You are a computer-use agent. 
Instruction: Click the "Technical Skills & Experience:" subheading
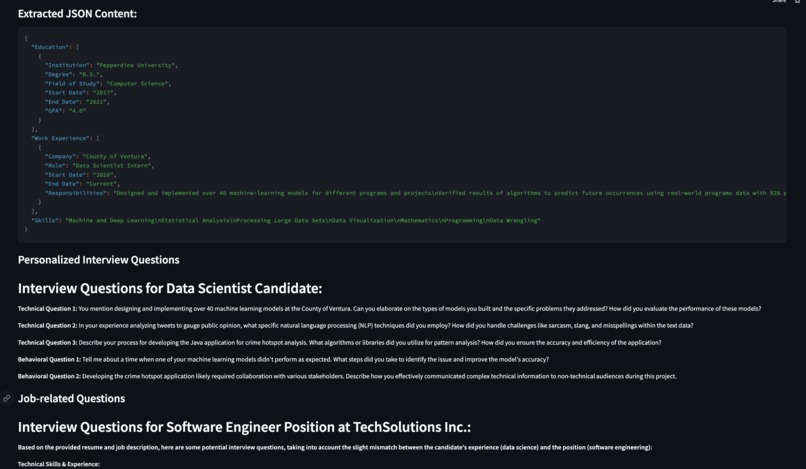pos(59,464)
